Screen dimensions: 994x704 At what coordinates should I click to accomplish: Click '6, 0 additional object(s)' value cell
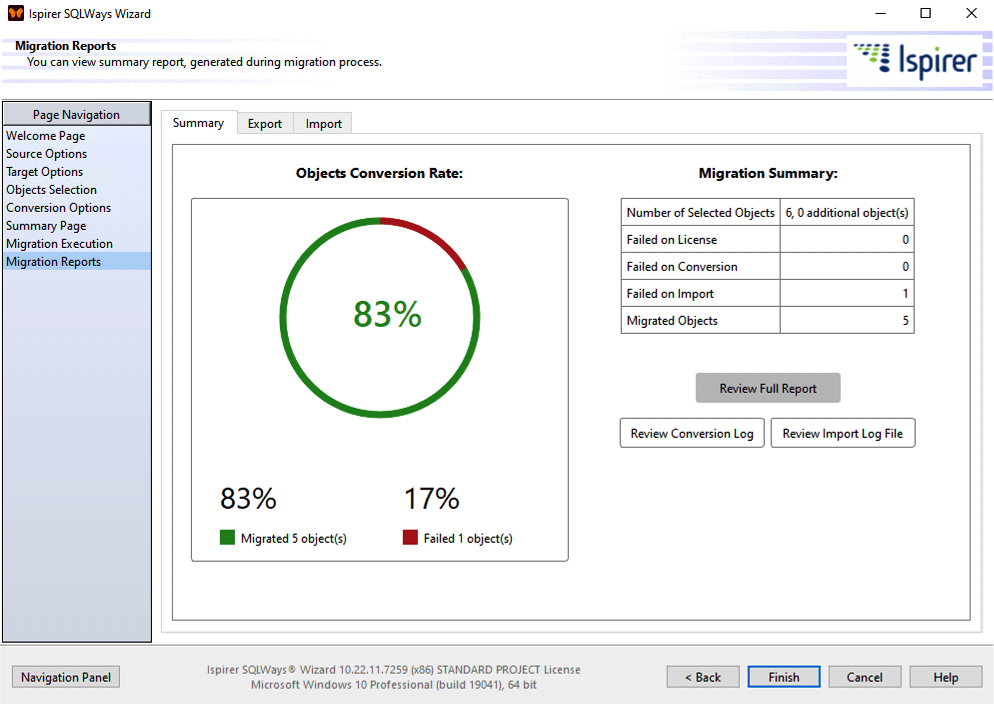click(847, 213)
